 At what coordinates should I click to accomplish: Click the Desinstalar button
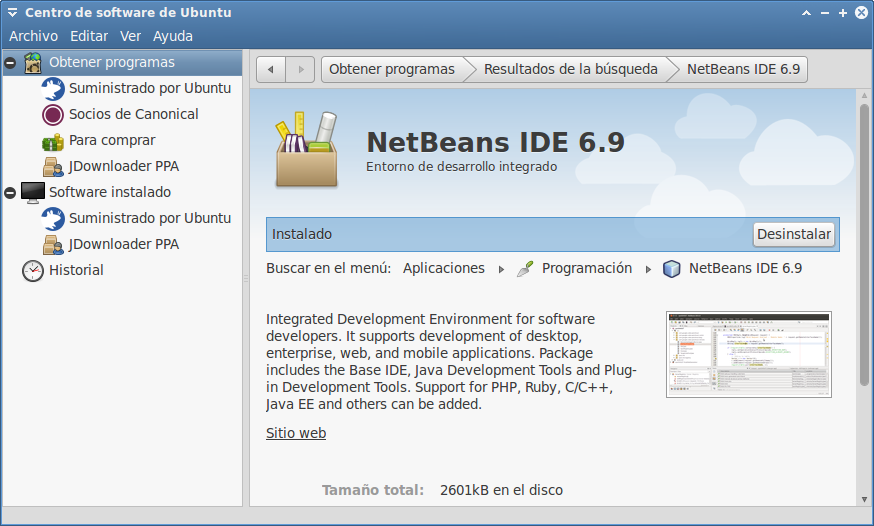pos(794,234)
